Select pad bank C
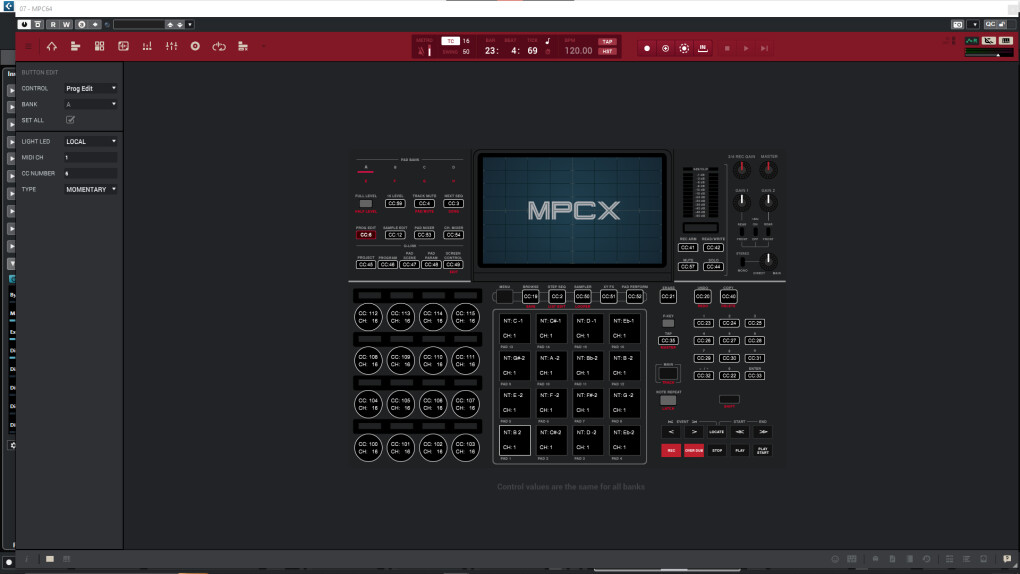The height and width of the screenshot is (574, 1020). 424,169
